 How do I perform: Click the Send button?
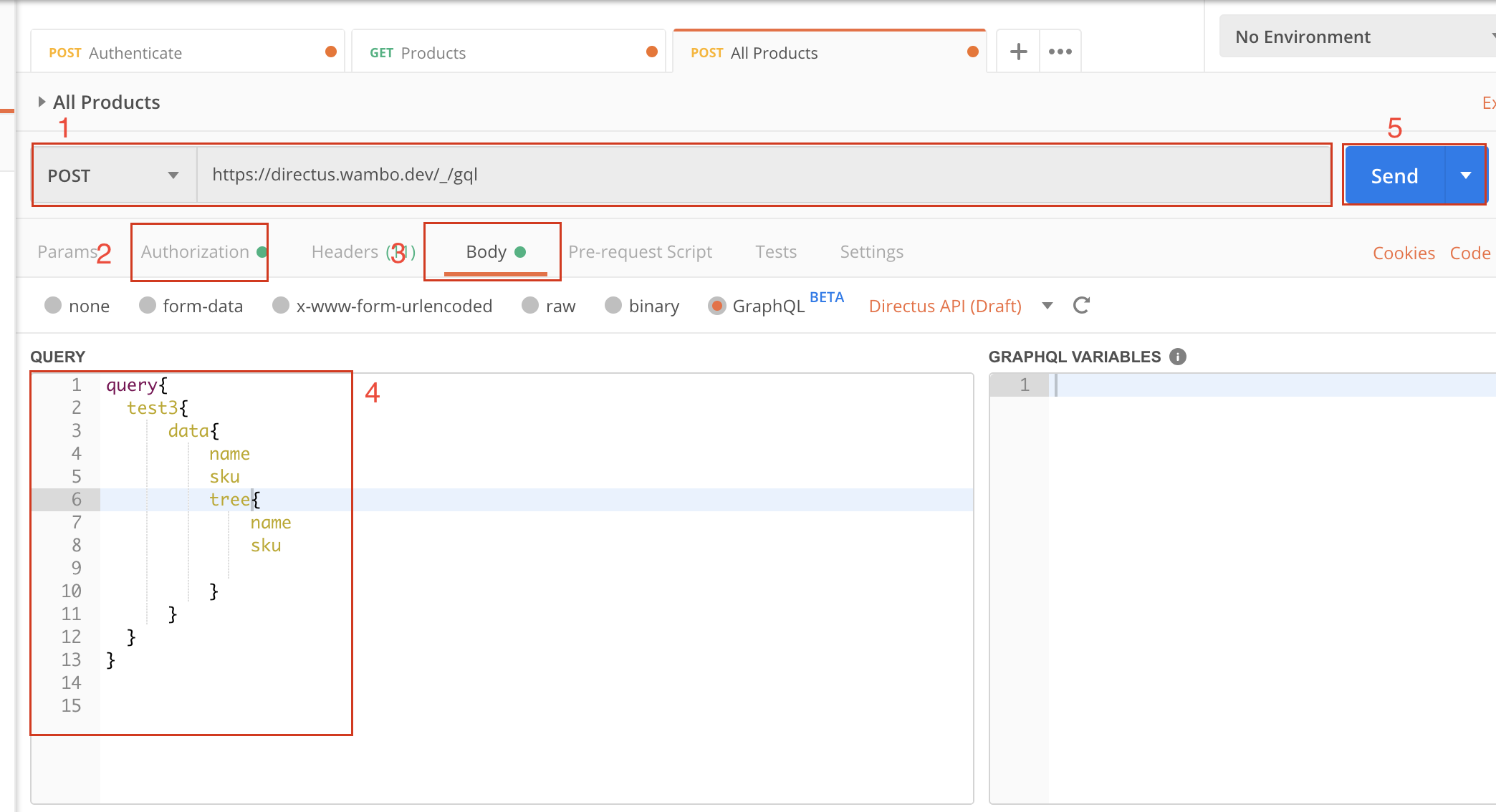point(1394,175)
